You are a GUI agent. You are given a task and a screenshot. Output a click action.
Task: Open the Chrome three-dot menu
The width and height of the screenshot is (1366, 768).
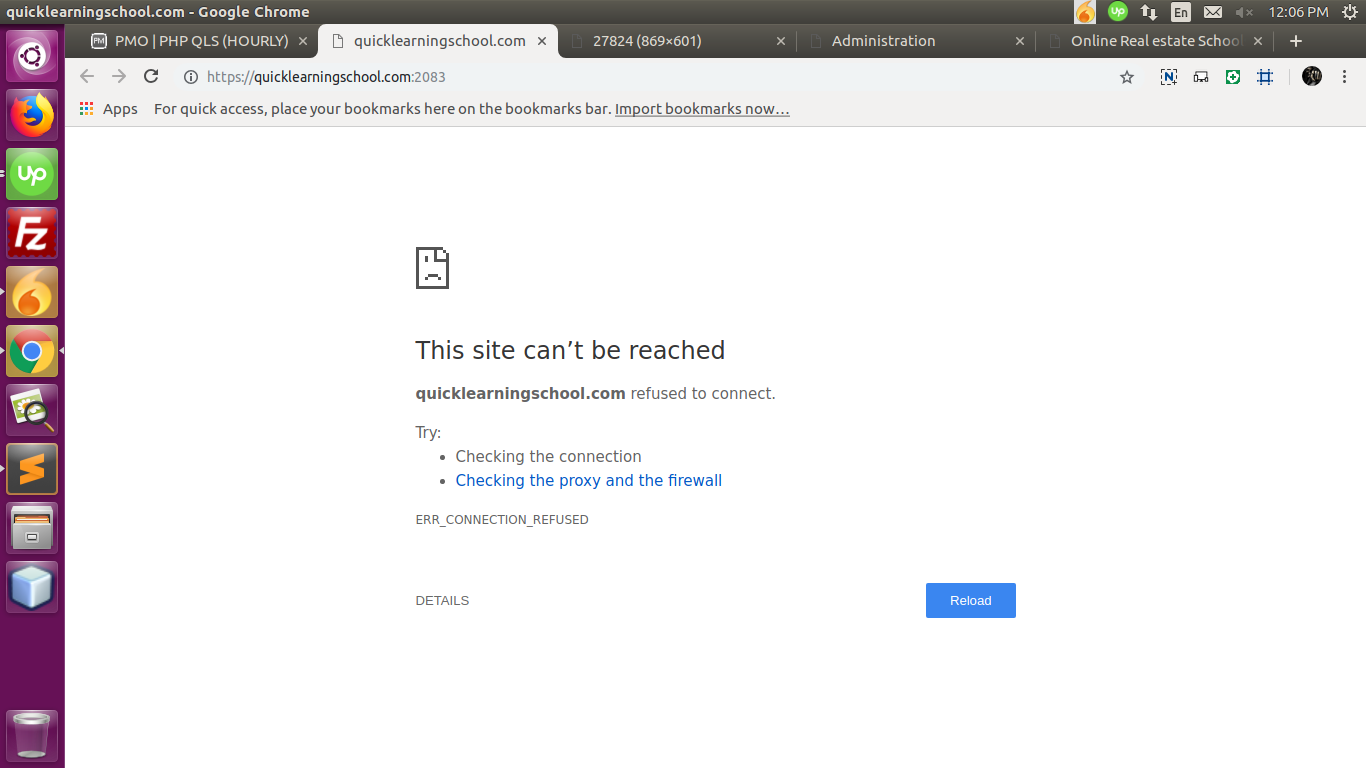click(1345, 77)
